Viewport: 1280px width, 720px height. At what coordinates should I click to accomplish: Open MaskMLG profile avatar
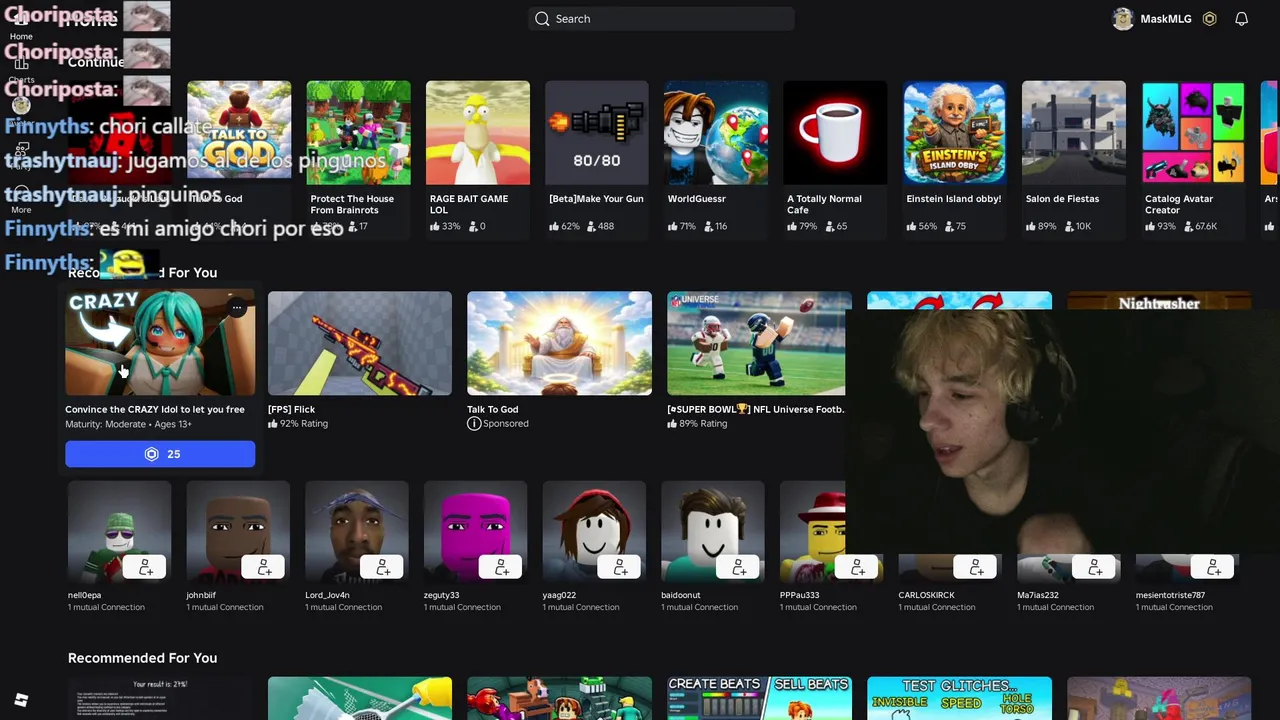click(1123, 19)
